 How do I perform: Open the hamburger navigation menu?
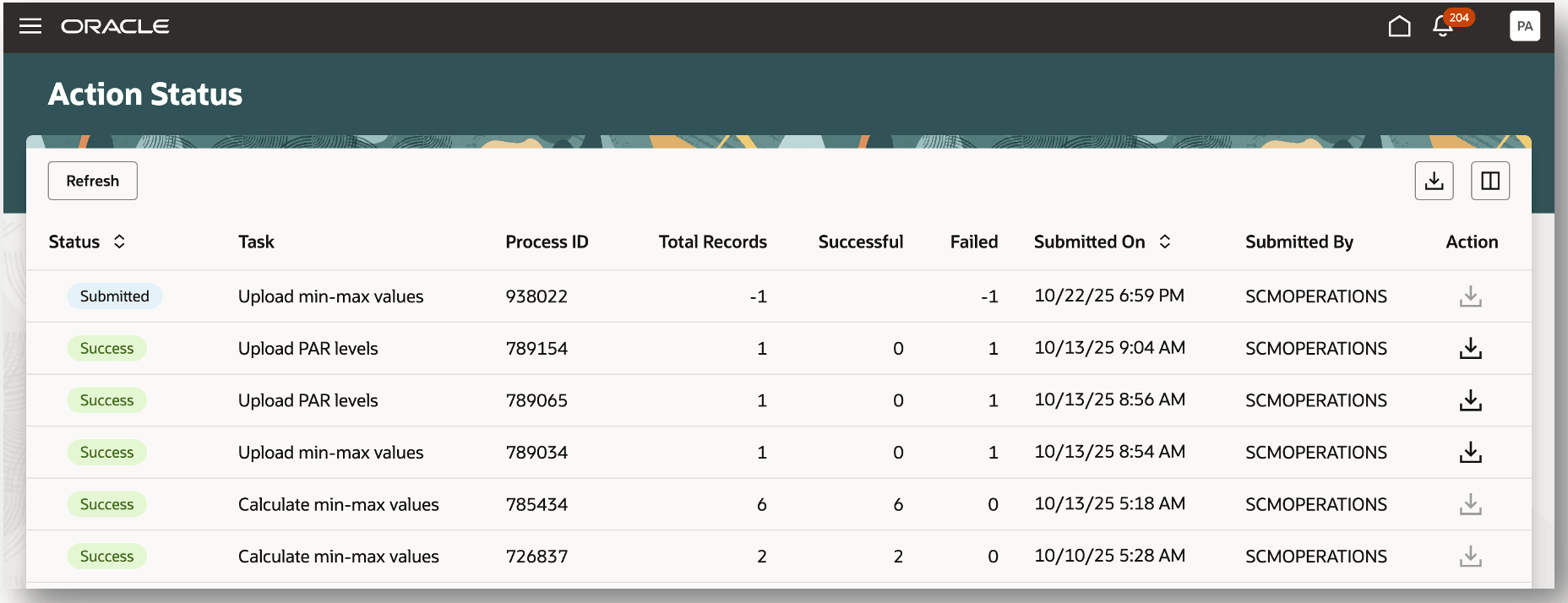[30, 26]
